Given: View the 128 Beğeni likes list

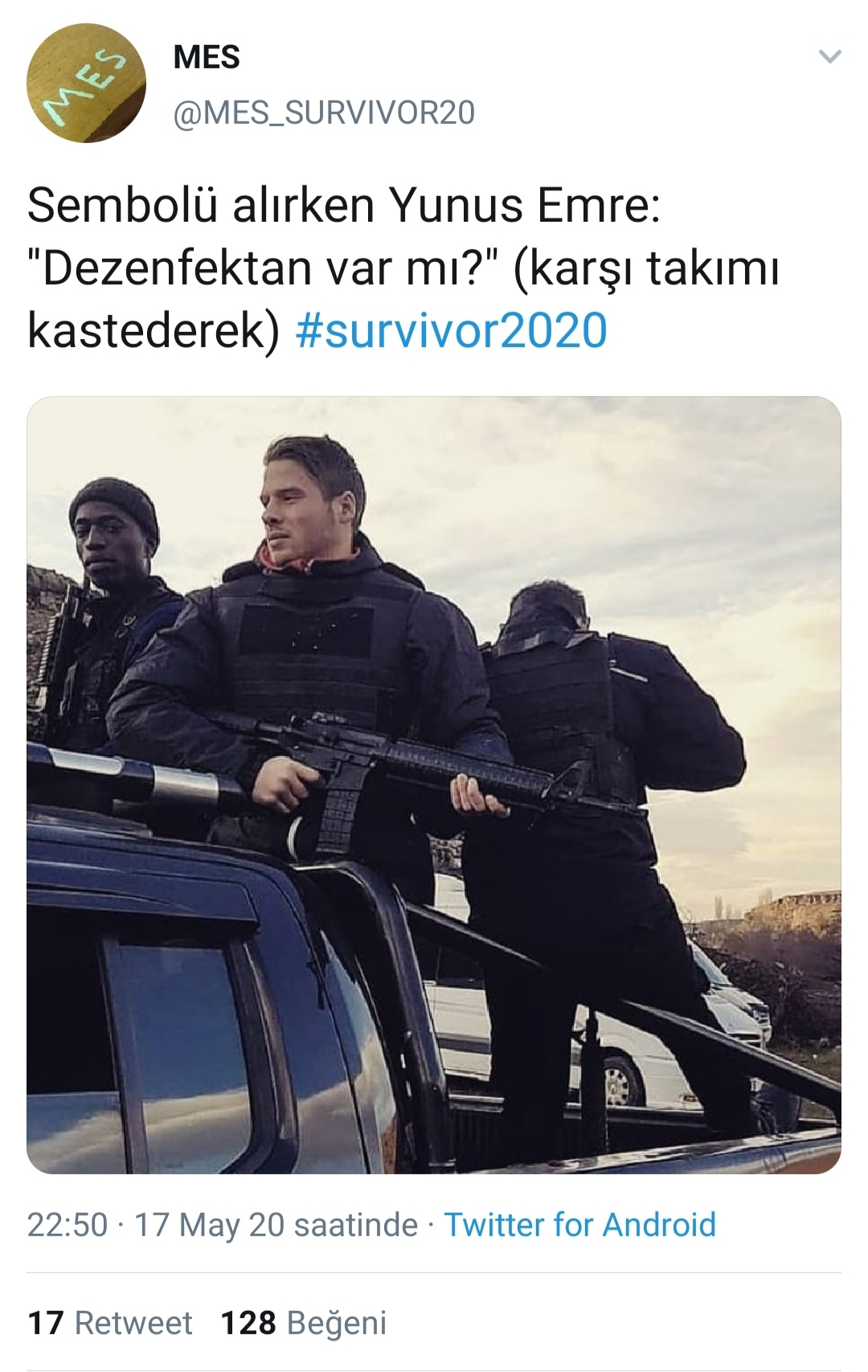Looking at the screenshot, I should (304, 1323).
